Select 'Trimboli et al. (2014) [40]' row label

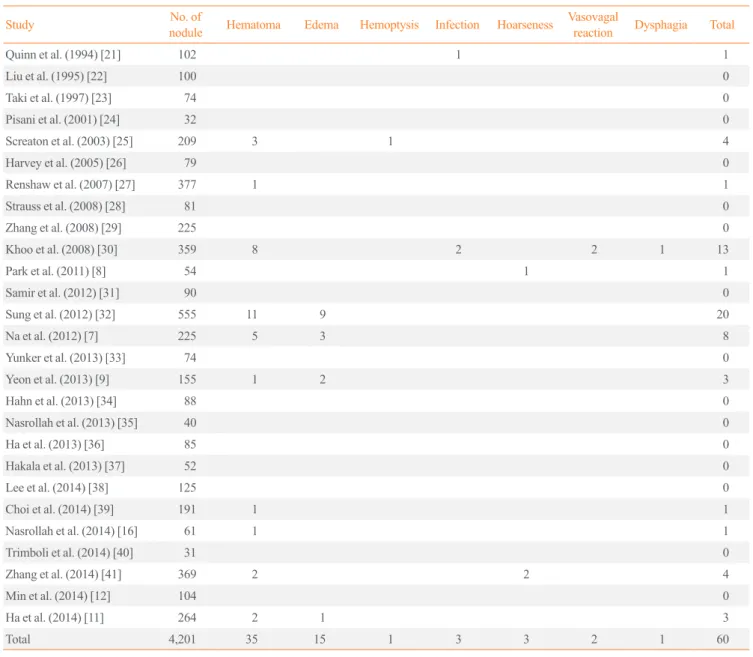[x=69, y=552]
